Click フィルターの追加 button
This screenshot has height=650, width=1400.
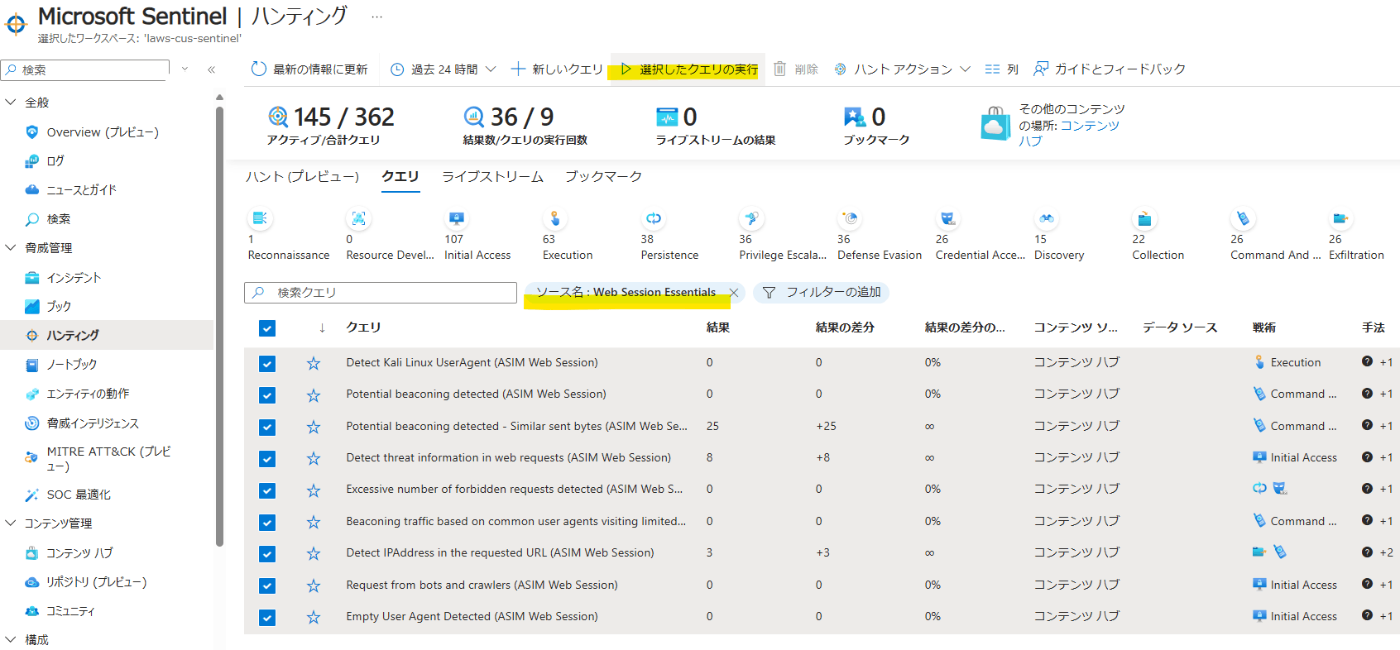821,293
